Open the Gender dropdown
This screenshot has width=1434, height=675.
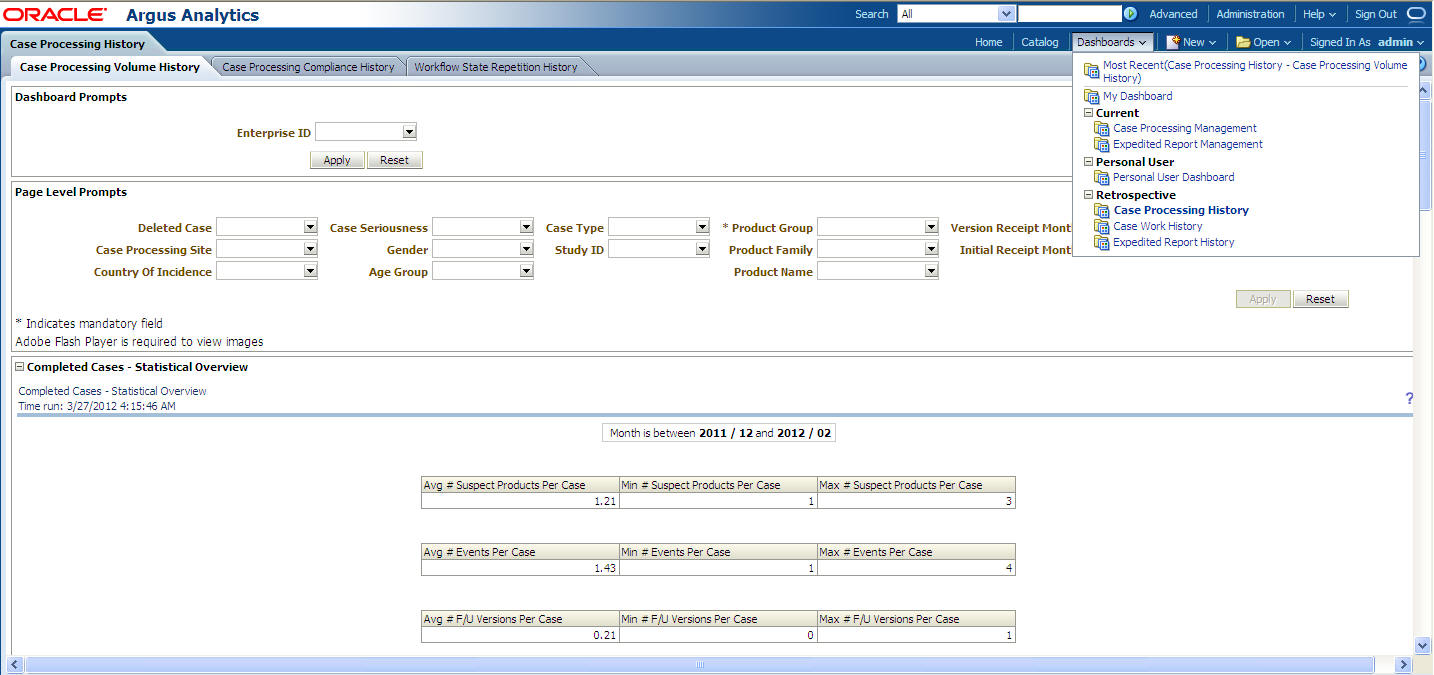click(x=526, y=249)
